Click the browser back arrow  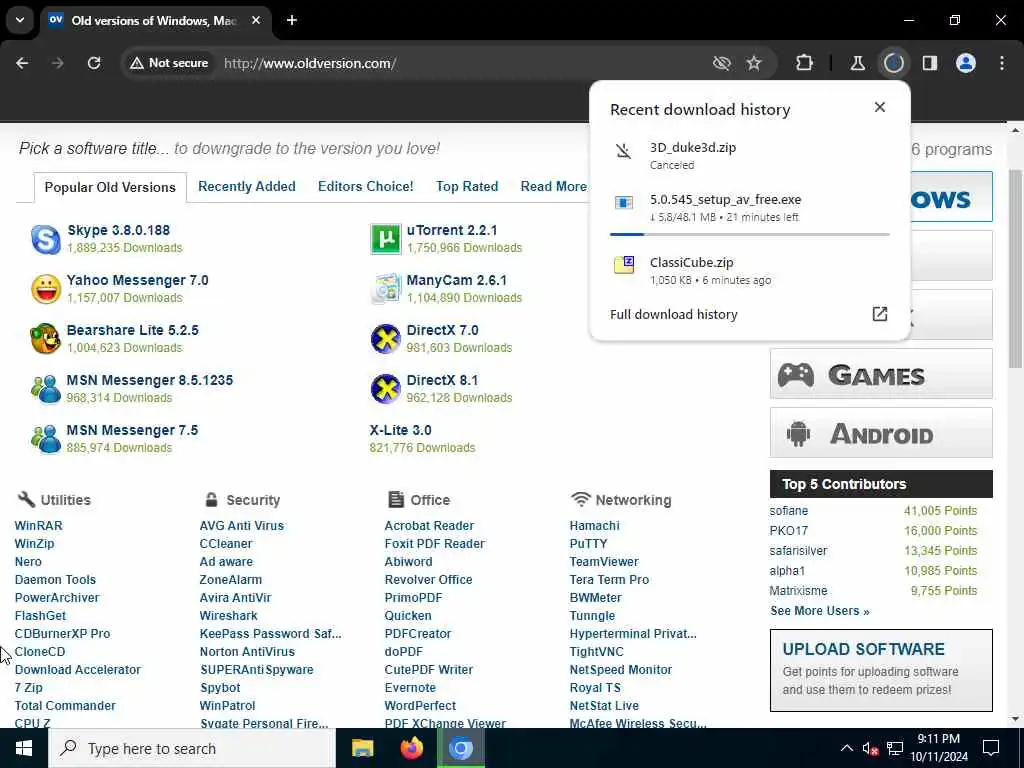(22, 63)
